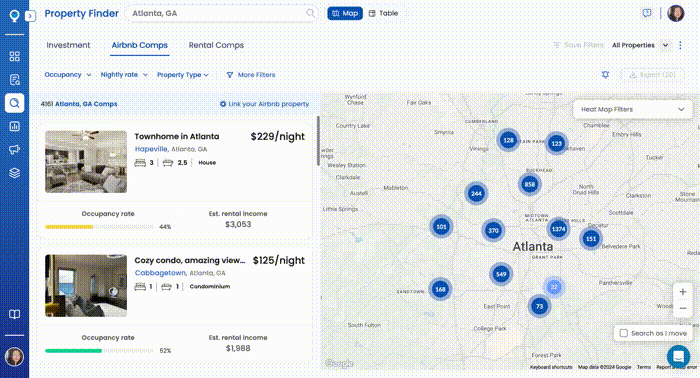Screen dimensions: 700x378
Task: Expand the Occupancy filter
Action: (68, 75)
